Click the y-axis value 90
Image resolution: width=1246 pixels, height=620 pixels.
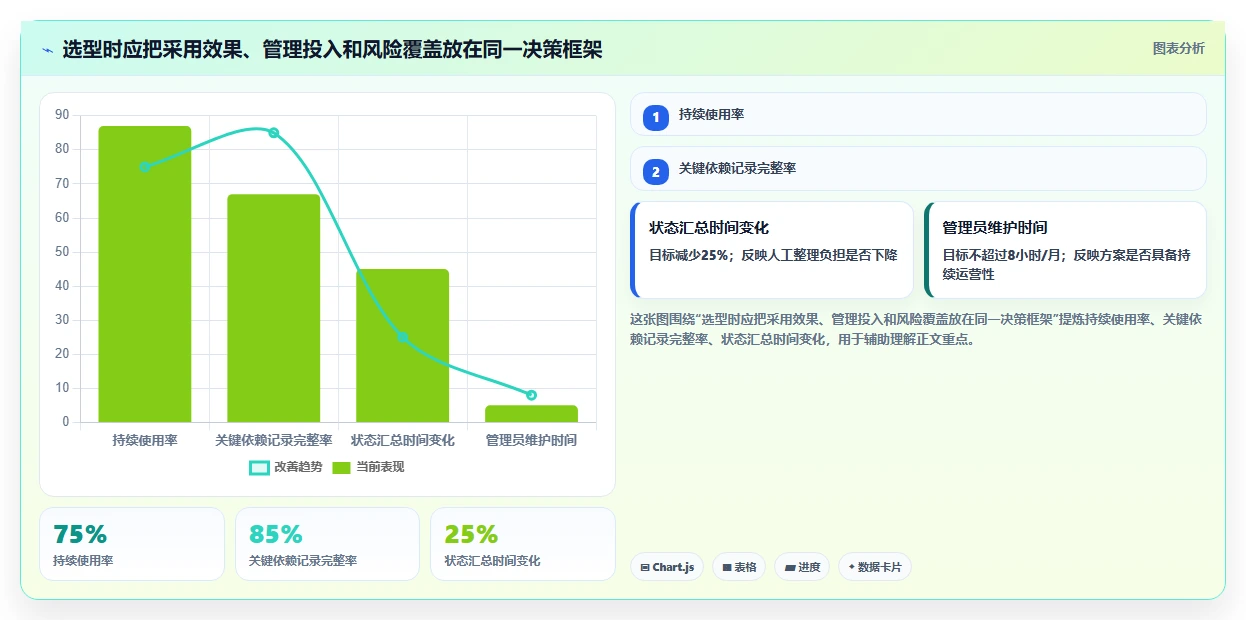tap(62, 115)
